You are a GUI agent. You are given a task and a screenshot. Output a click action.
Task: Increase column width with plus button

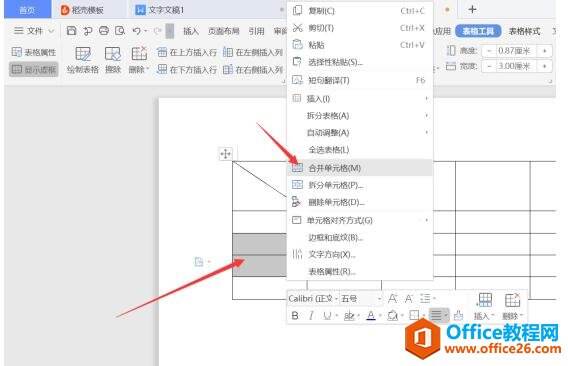[544, 66]
